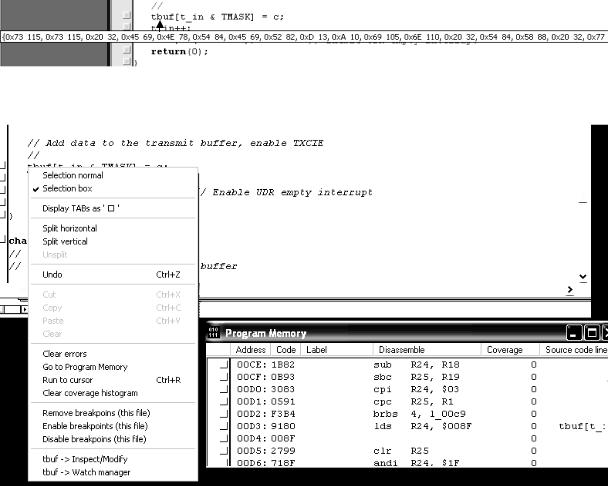Click 'lds R24, $008F' disassembly text
Screen dimensions: 608x486
click(423, 426)
